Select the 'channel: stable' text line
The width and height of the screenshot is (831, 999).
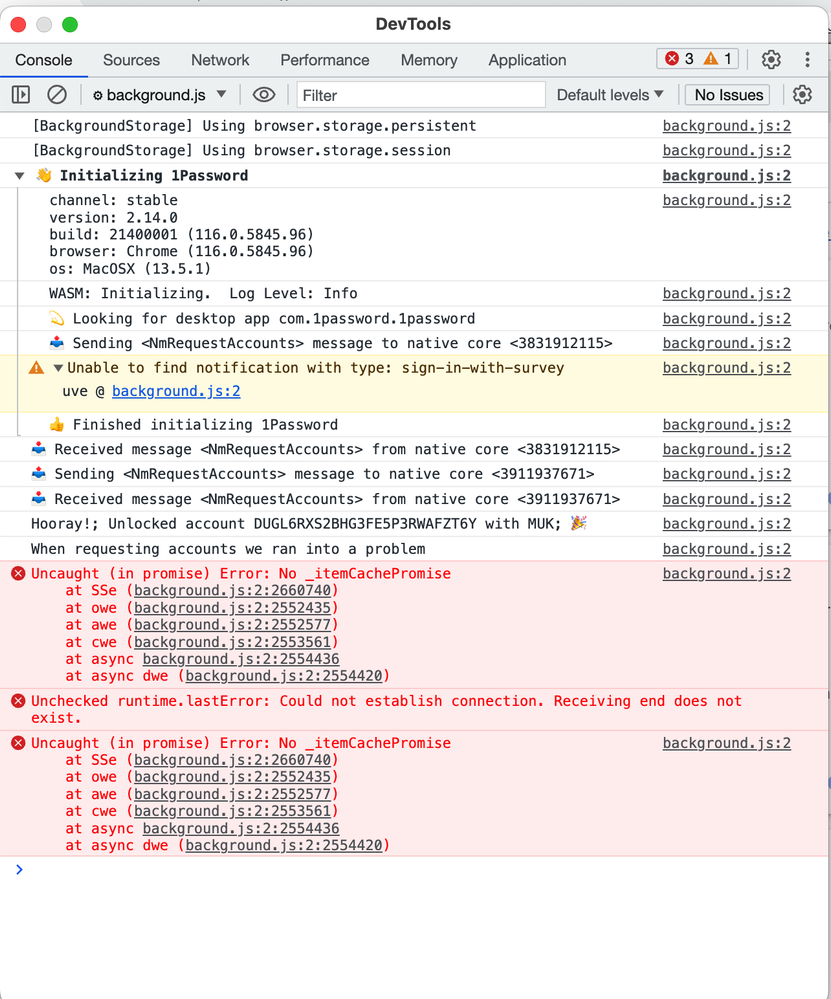point(113,200)
